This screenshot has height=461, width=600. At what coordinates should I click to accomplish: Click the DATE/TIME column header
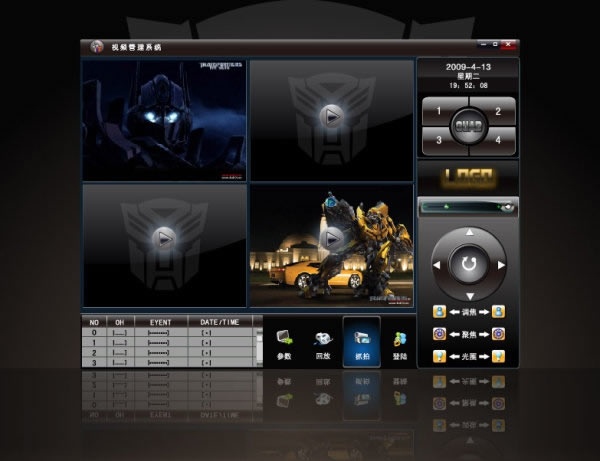[x=220, y=322]
